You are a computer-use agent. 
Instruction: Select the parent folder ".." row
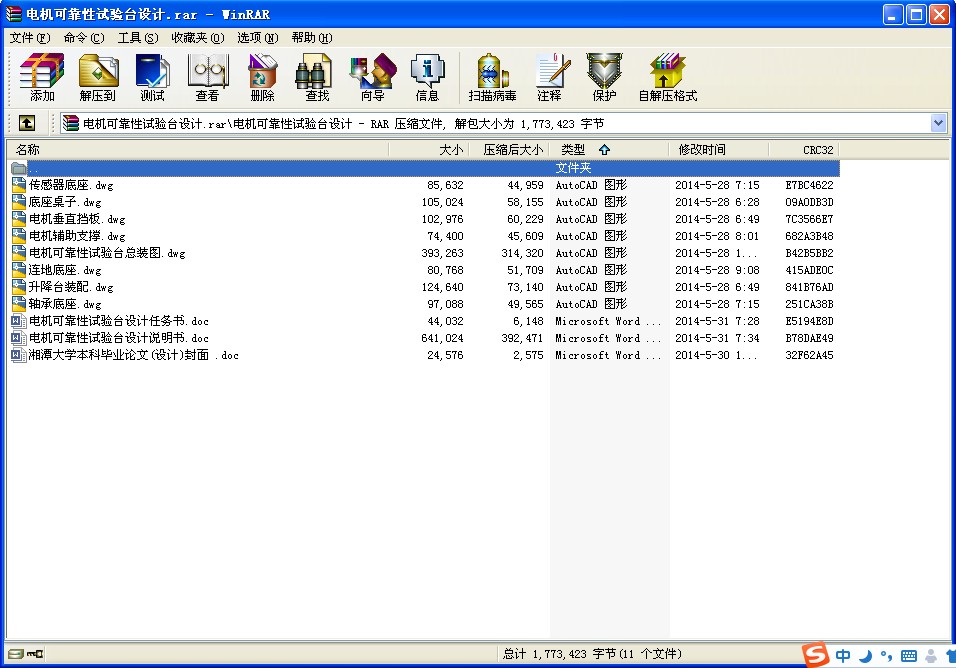[35, 168]
